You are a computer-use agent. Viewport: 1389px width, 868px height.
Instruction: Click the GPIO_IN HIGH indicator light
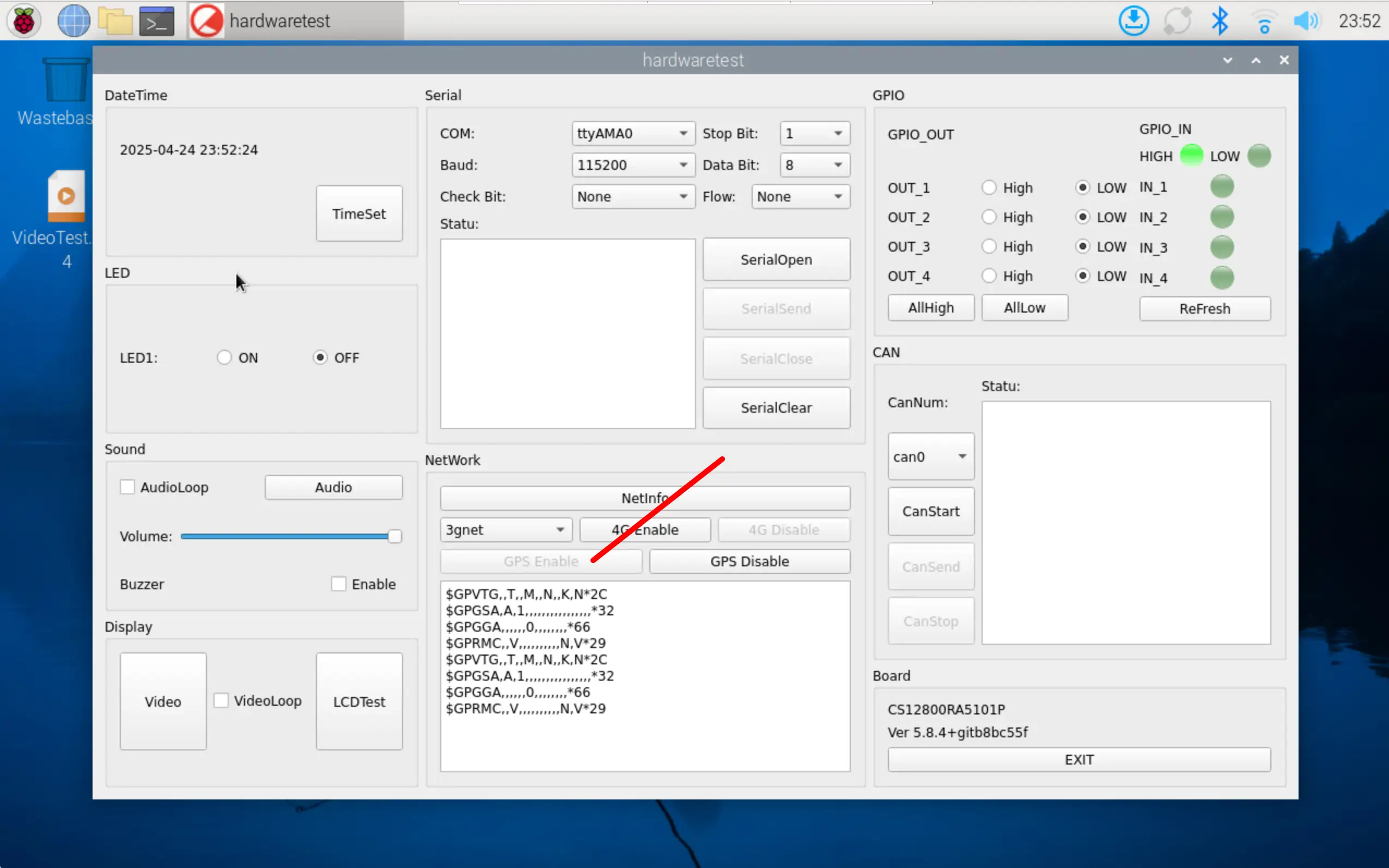tap(1191, 155)
